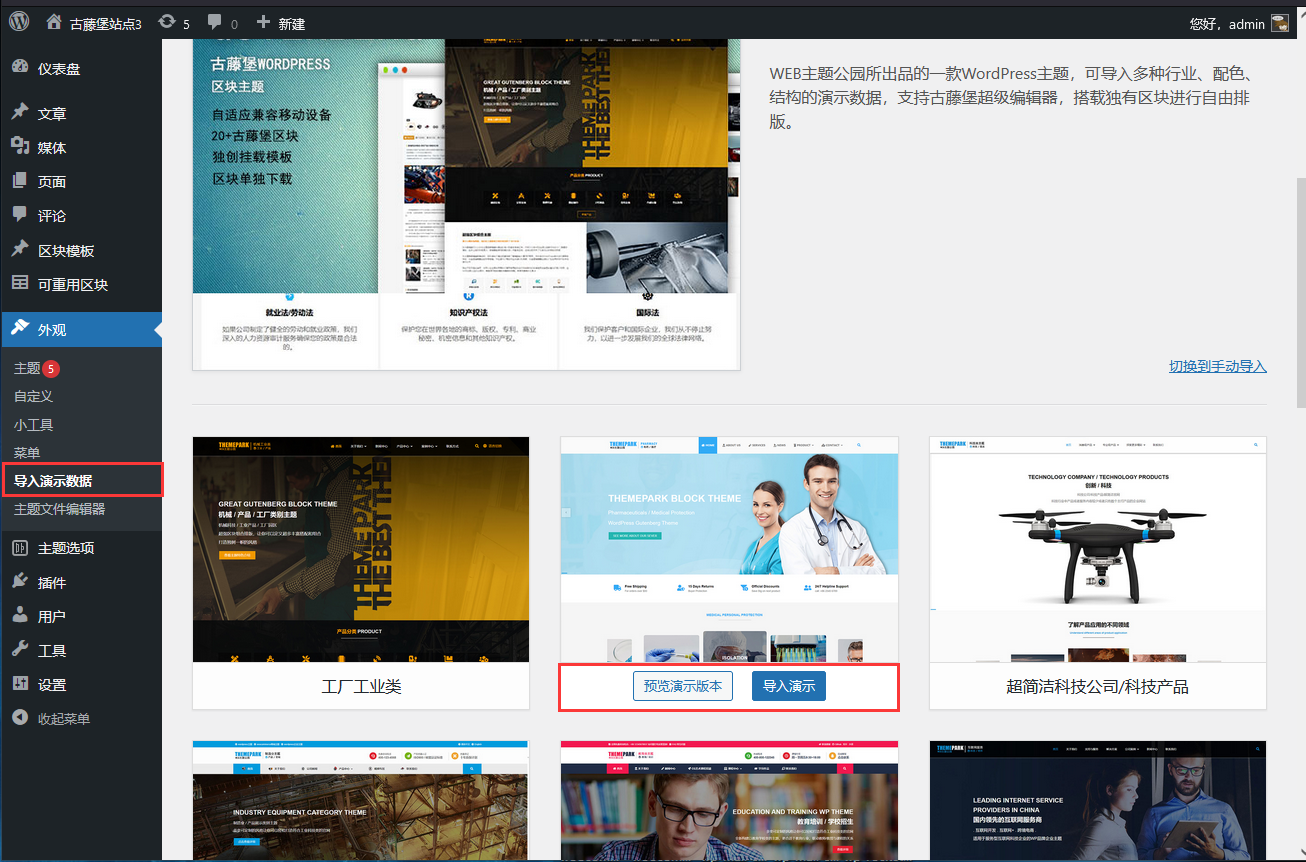Expand the 用户 users menu
The image size is (1306, 862).
click(40, 617)
